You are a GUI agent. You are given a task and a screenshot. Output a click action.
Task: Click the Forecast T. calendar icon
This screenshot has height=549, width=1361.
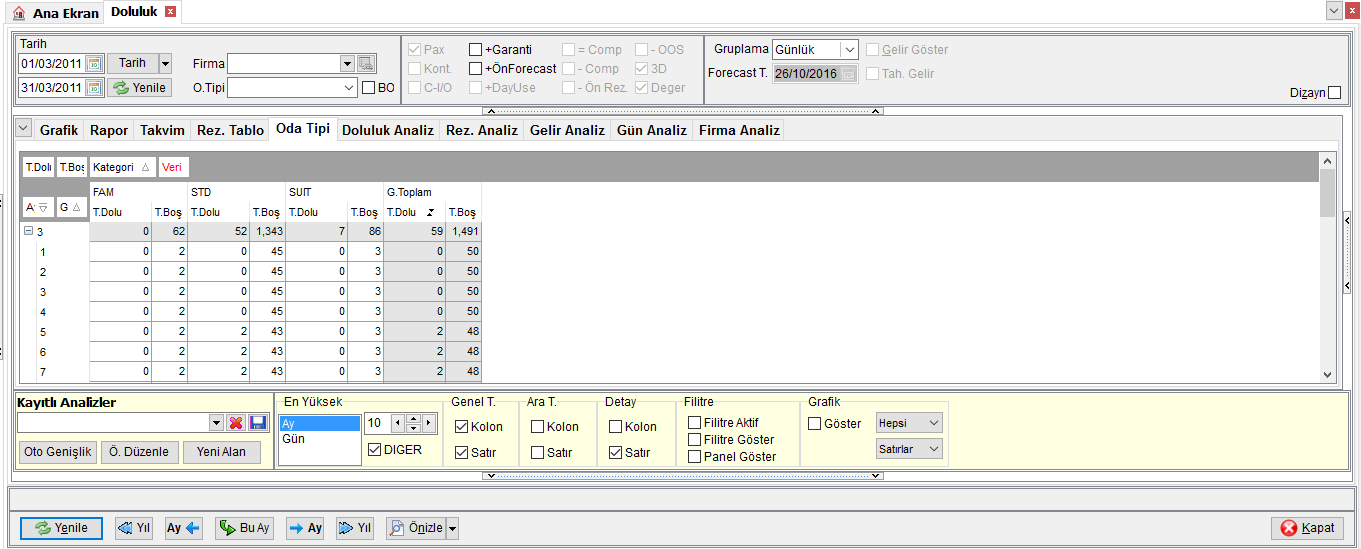coord(848,74)
